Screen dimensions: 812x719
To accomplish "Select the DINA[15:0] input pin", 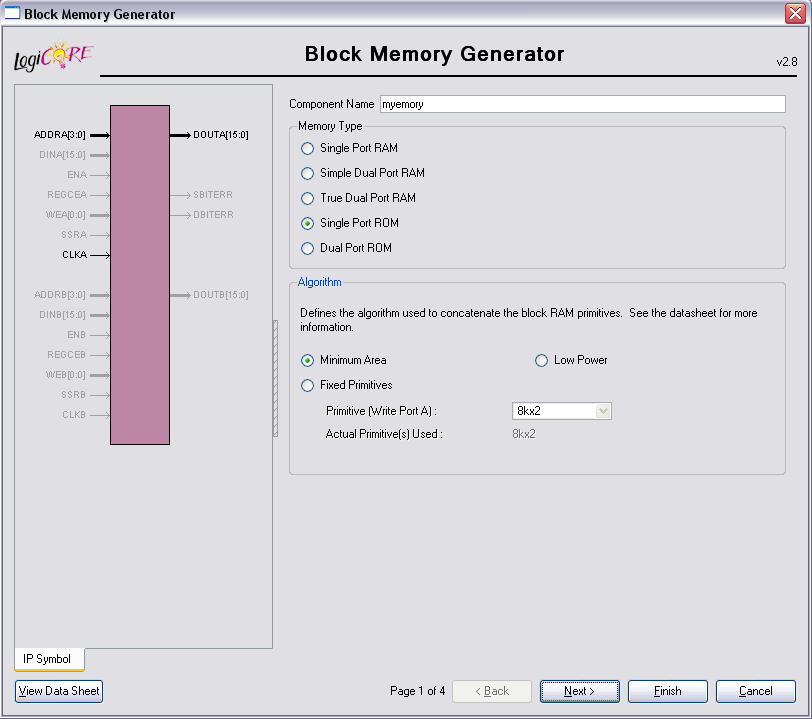I will [62, 154].
